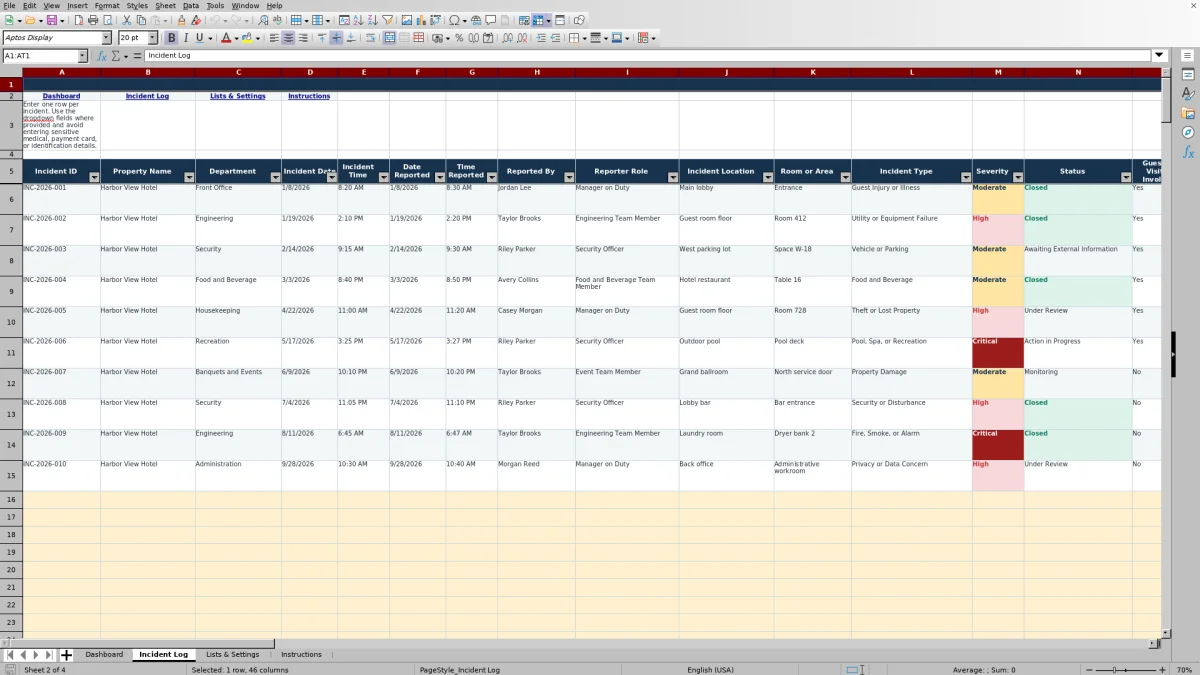The width and height of the screenshot is (1200, 675).
Task: Click the Merge and Center Cells icon
Action: click(388, 38)
